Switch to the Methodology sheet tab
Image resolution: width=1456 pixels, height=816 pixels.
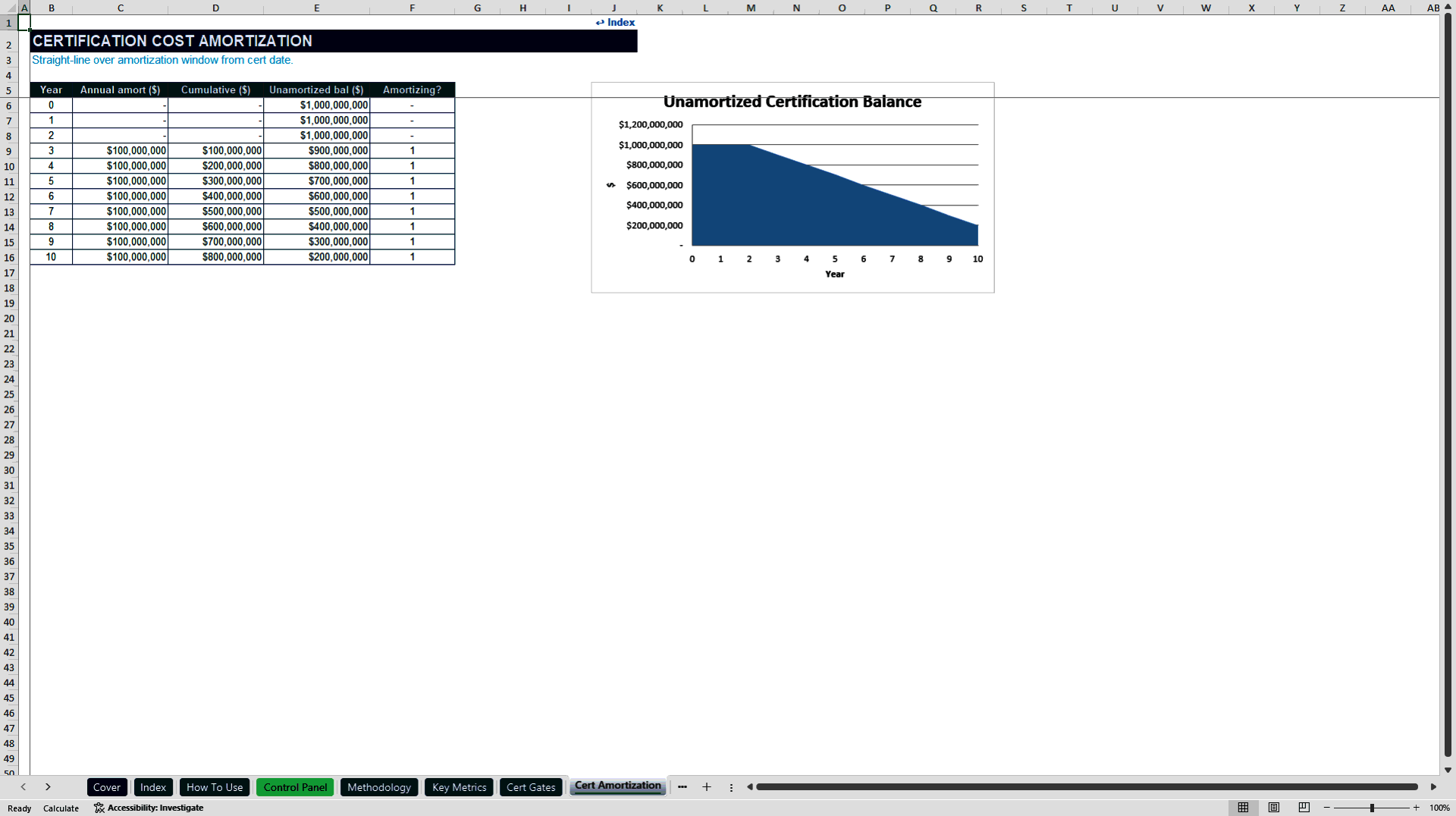(379, 787)
